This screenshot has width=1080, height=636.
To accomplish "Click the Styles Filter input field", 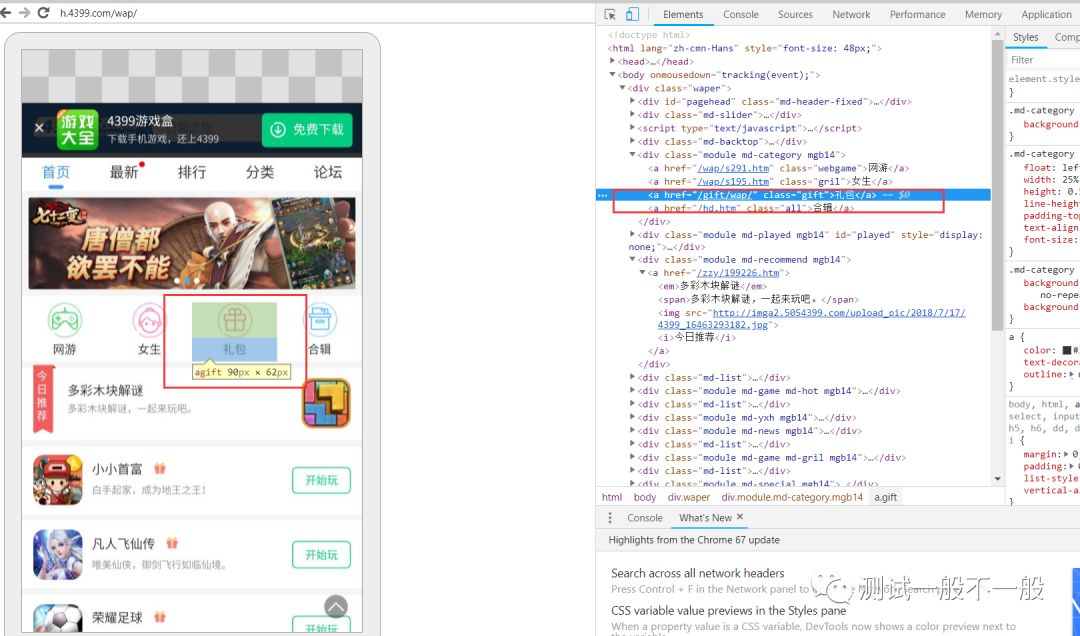I will (1043, 60).
